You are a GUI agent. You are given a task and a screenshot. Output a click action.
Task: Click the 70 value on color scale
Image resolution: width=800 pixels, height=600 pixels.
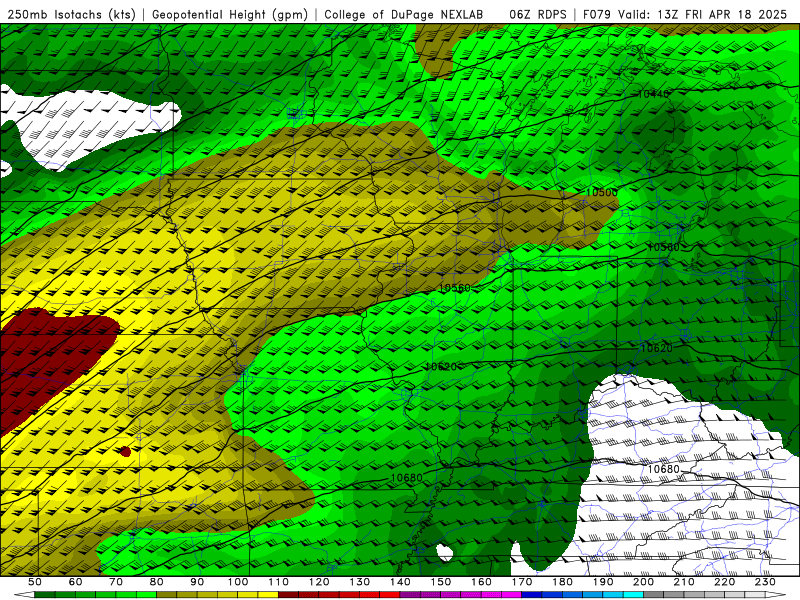point(116,582)
